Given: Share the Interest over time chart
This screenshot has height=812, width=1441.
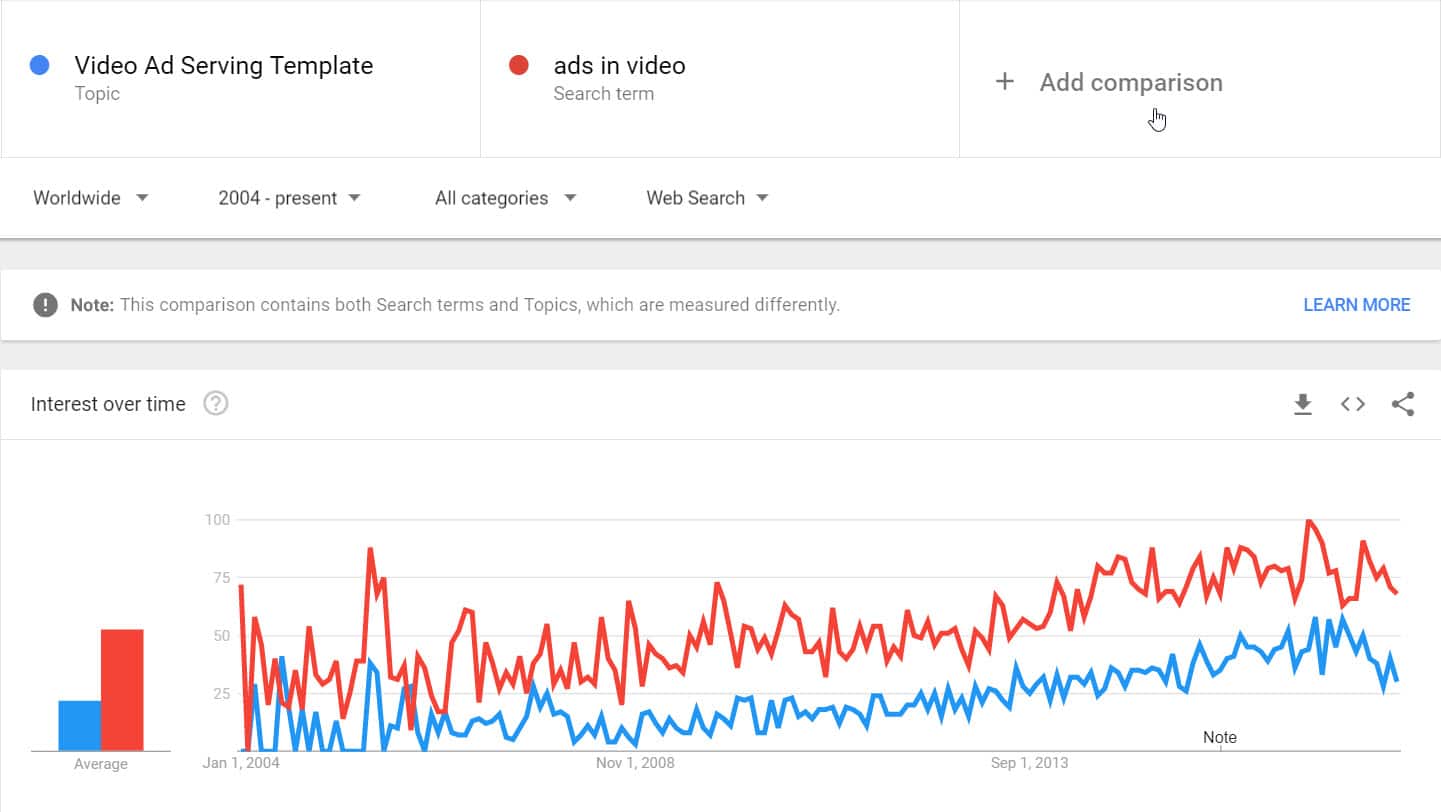Looking at the screenshot, I should pos(1403,404).
